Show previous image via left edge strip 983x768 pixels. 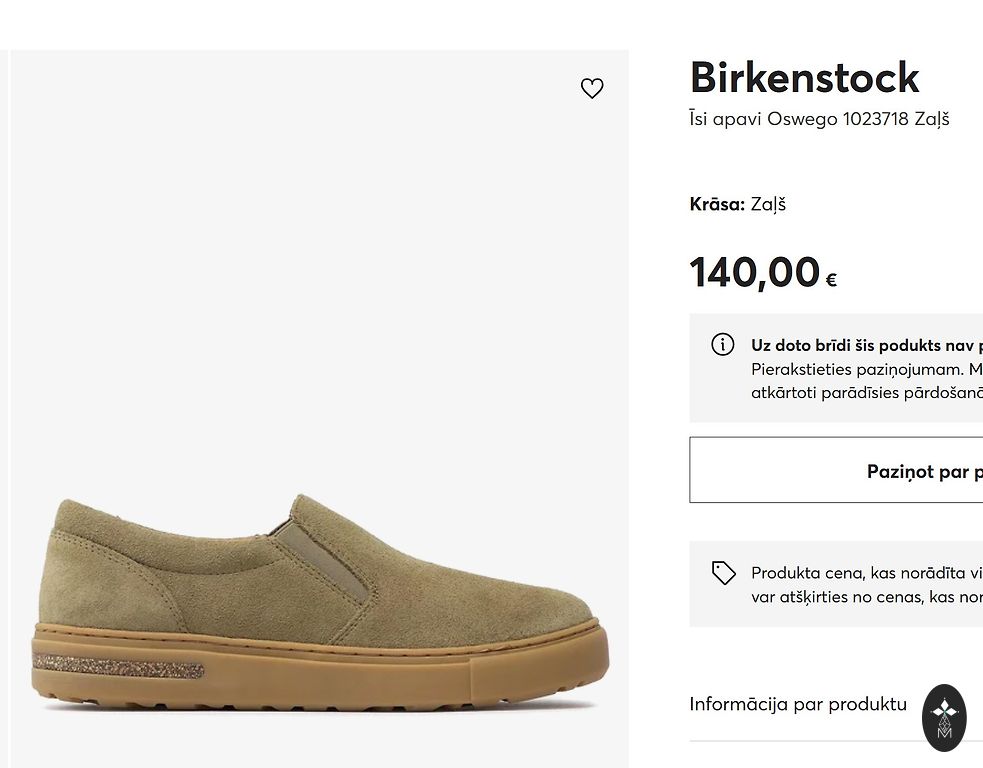pyautogui.click(x=4, y=400)
